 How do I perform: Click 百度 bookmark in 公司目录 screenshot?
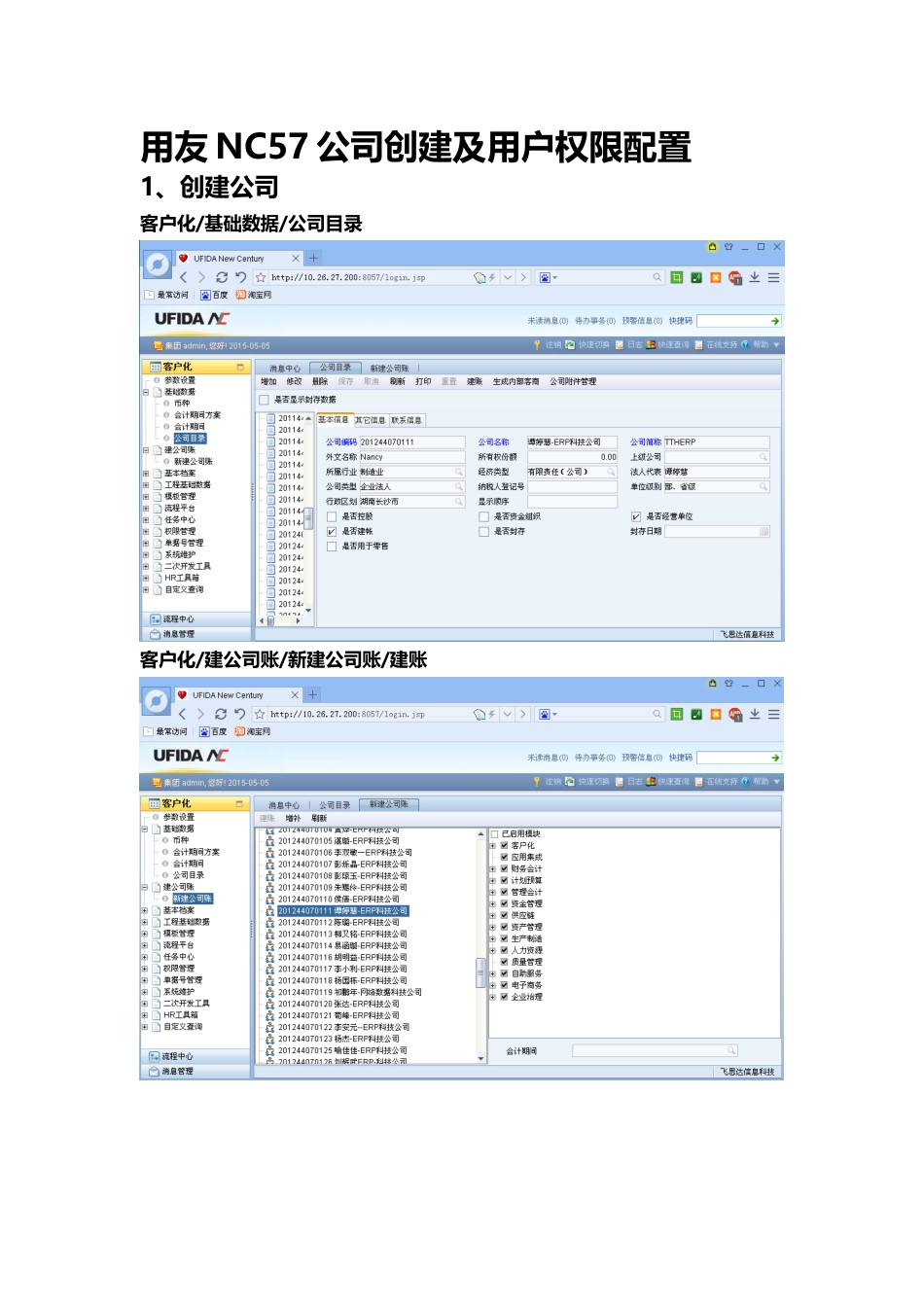coord(214,295)
